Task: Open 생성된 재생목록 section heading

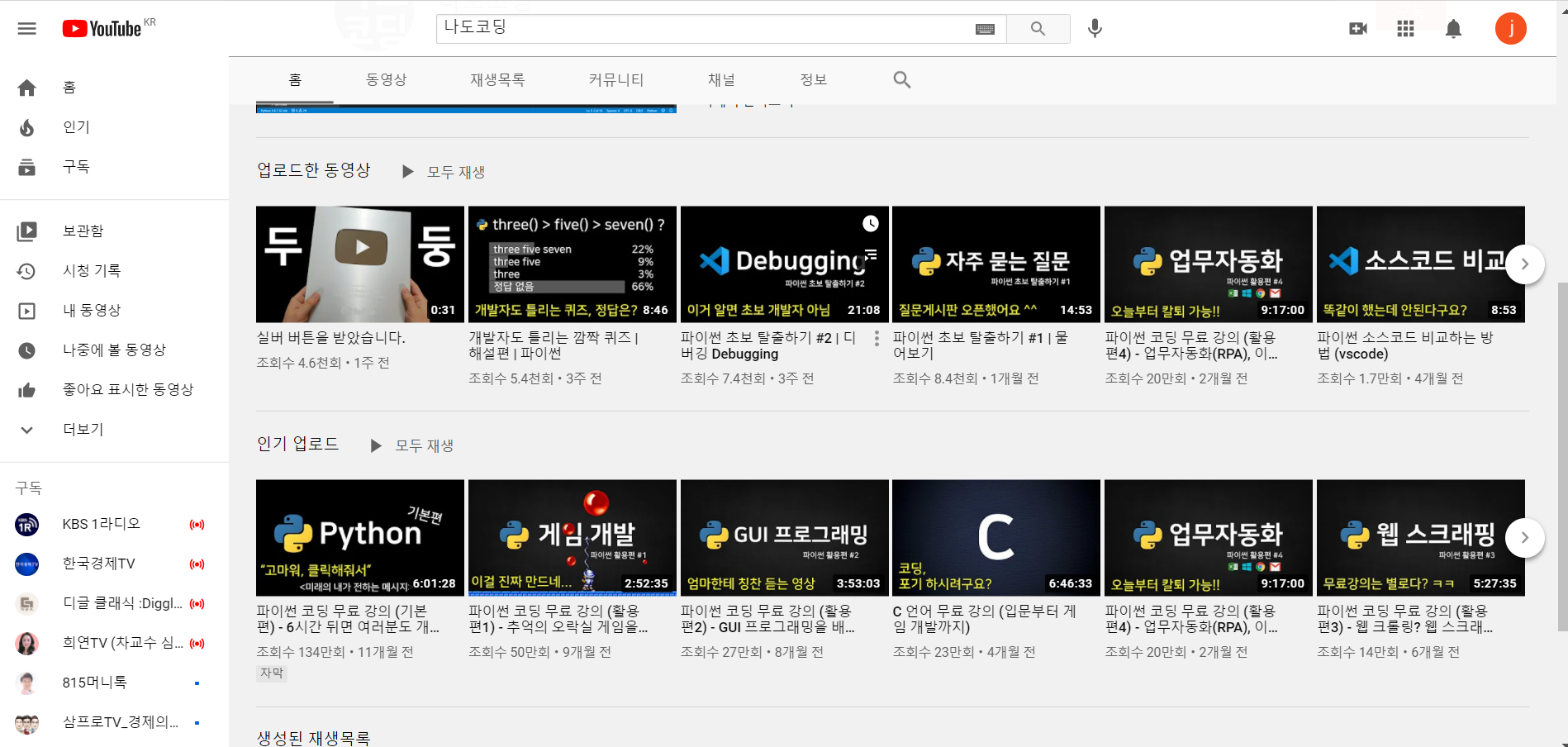Action: [314, 738]
